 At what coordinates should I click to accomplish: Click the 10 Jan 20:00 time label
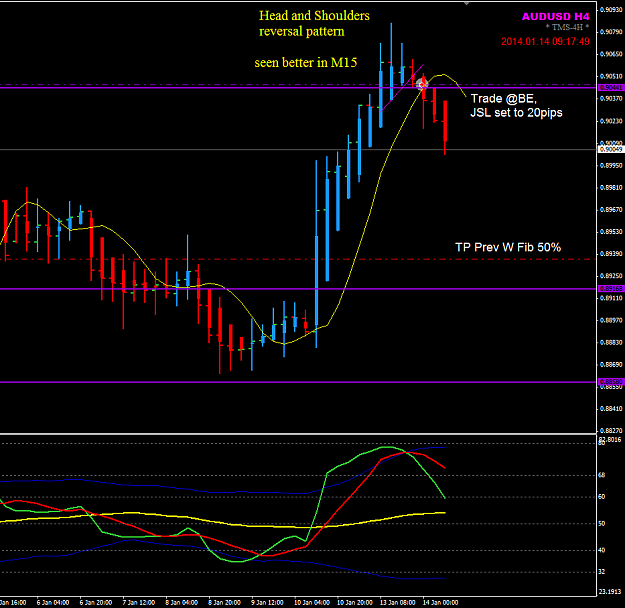(x=355, y=602)
